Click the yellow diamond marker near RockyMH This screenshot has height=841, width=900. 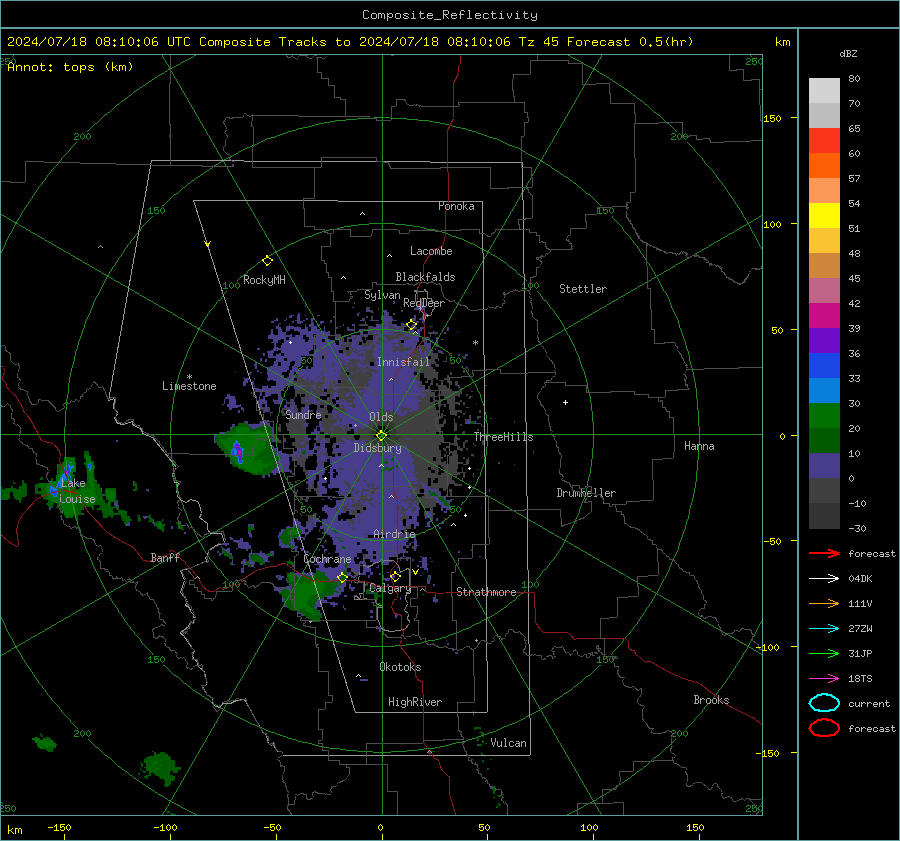click(267, 261)
